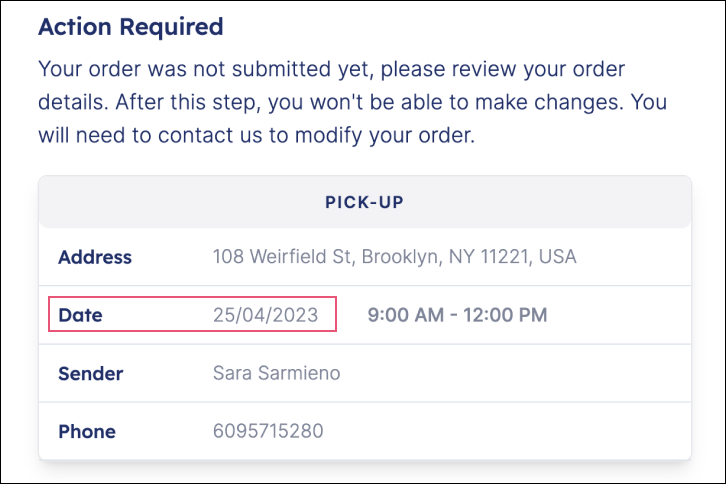Image resolution: width=726 pixels, height=484 pixels.
Task: Click the Sender row label
Action: (x=91, y=373)
